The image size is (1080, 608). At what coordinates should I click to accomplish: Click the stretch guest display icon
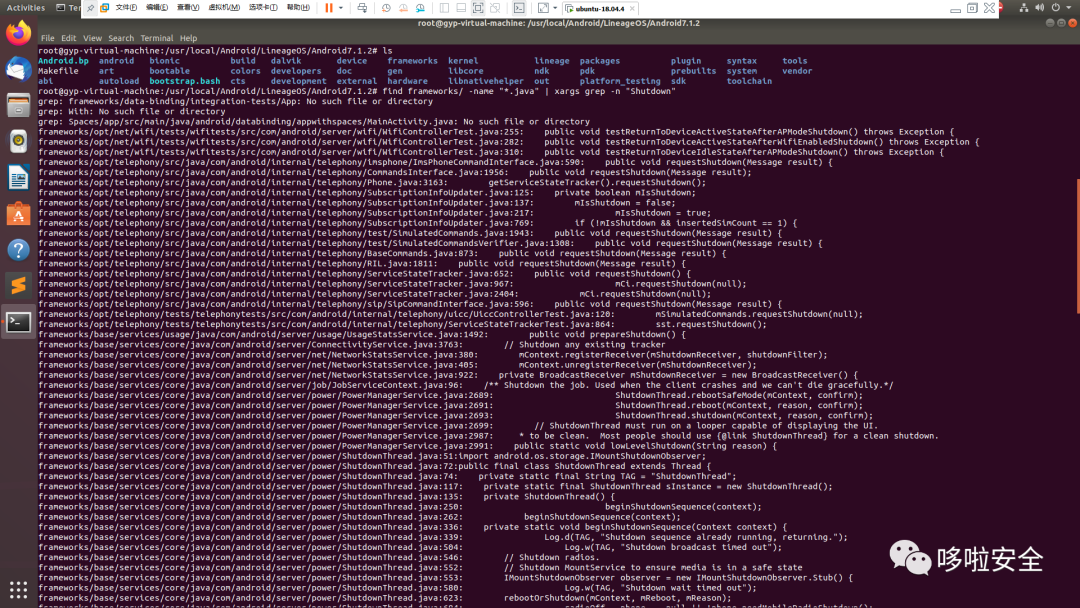[x=543, y=8]
